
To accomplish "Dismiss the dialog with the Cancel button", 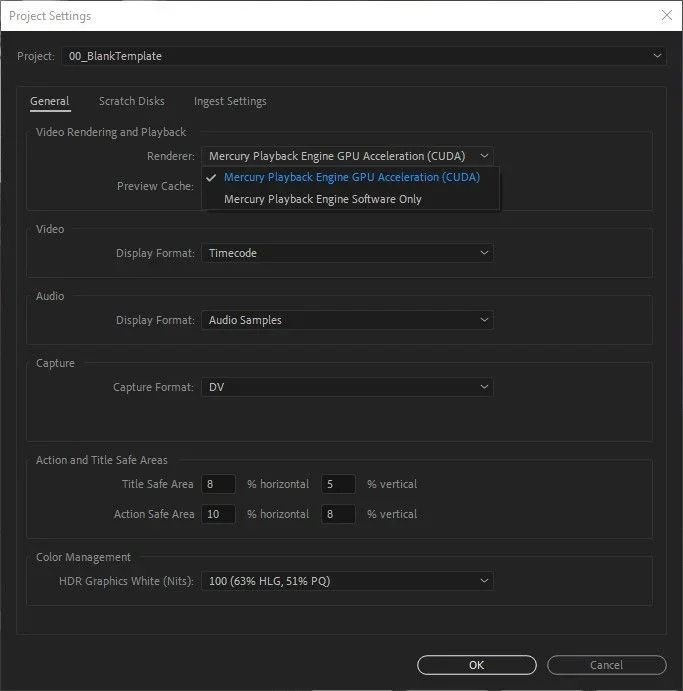I will point(606,665).
